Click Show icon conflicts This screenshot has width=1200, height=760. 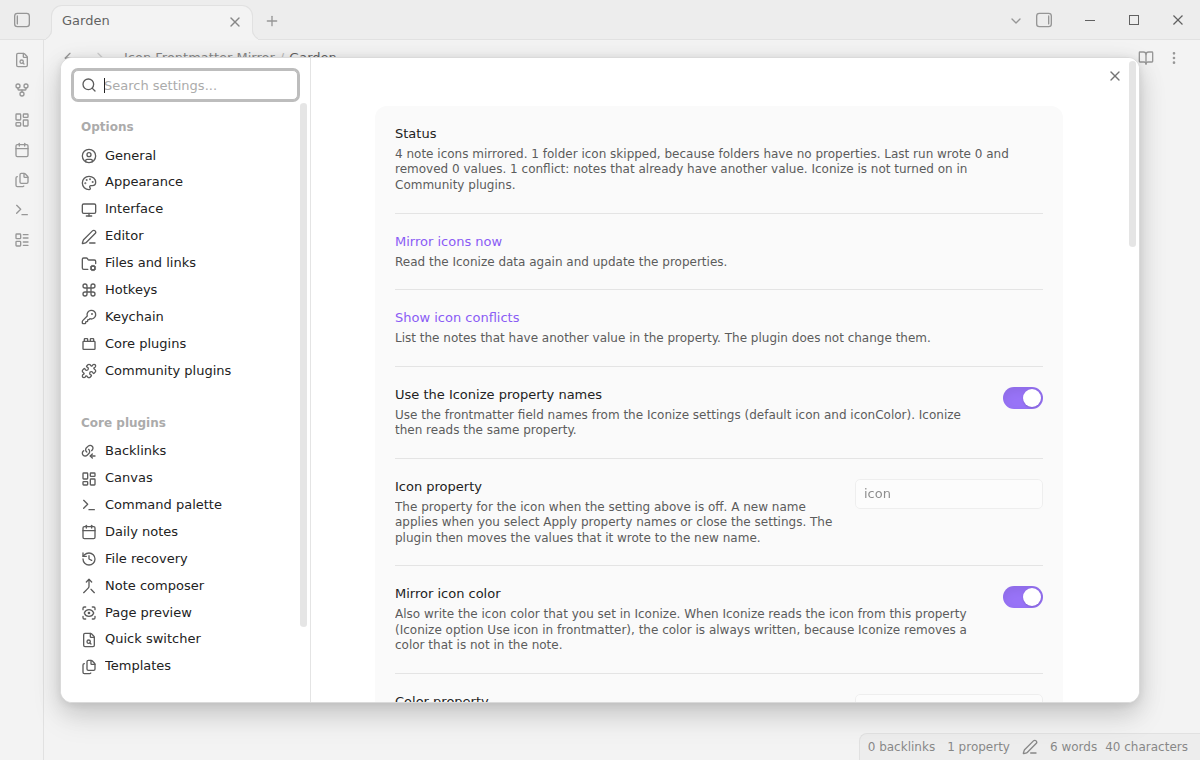tap(457, 318)
